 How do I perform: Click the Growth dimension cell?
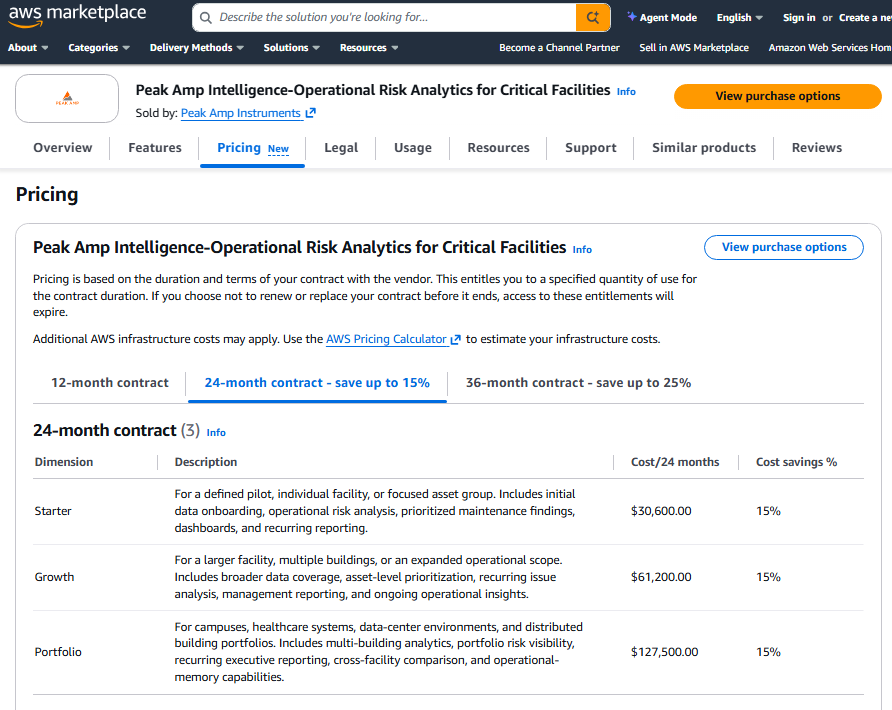click(54, 577)
